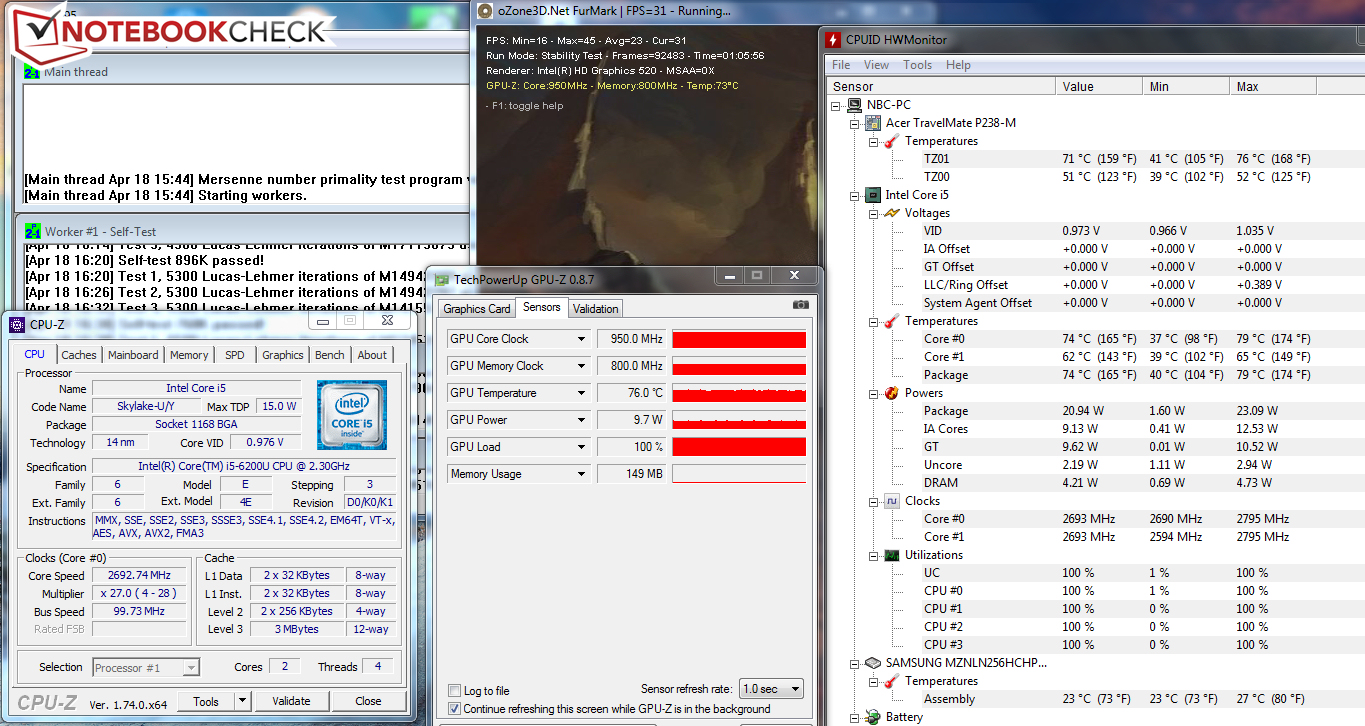Expand the Battery node in HWMonitor
The height and width of the screenshot is (726, 1365).
click(x=854, y=717)
